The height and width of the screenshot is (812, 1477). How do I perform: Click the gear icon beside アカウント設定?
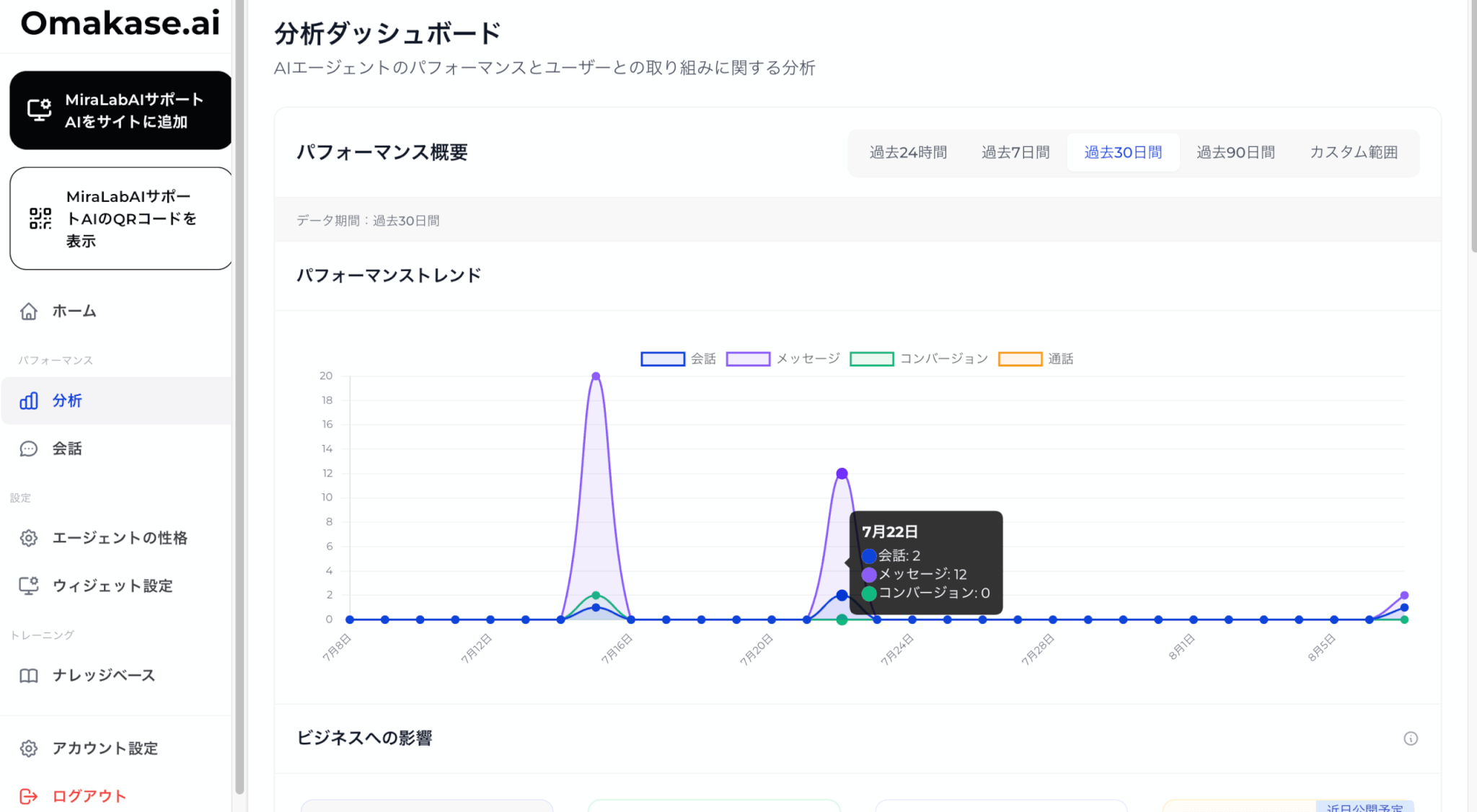29,749
